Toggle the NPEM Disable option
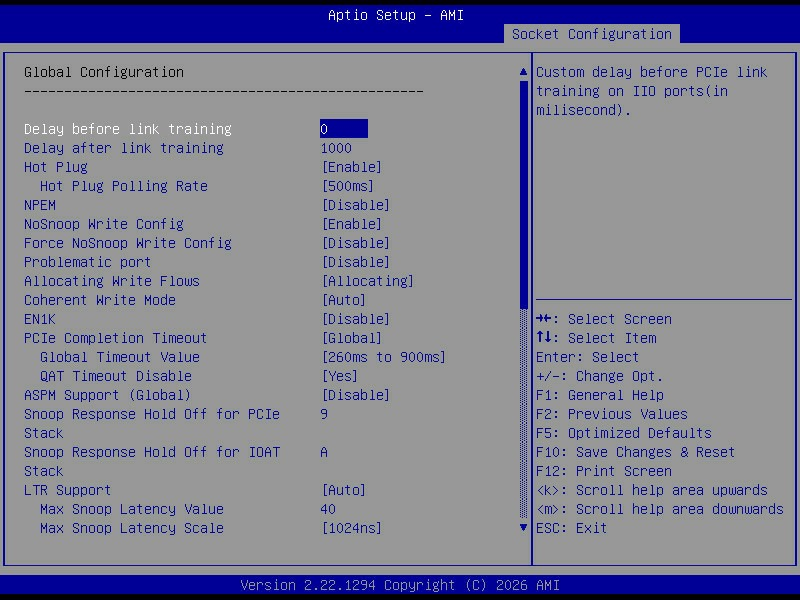 pos(356,205)
